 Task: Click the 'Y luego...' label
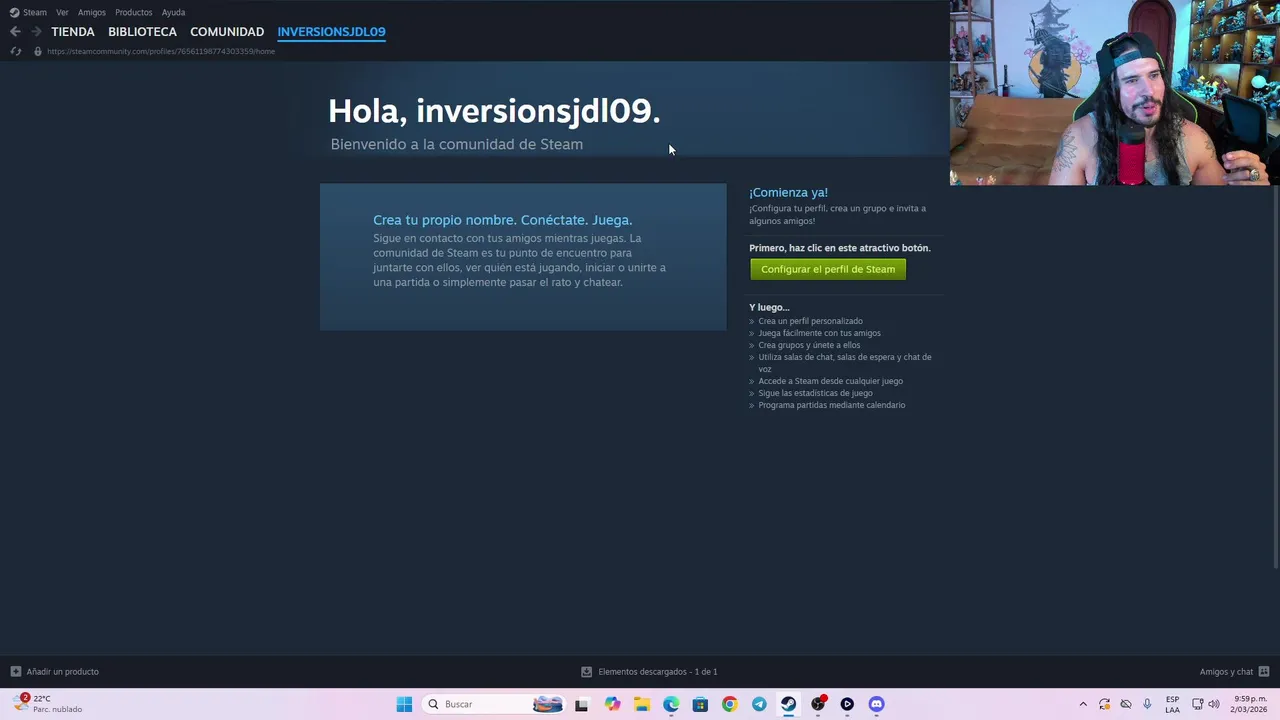pyautogui.click(x=768, y=307)
